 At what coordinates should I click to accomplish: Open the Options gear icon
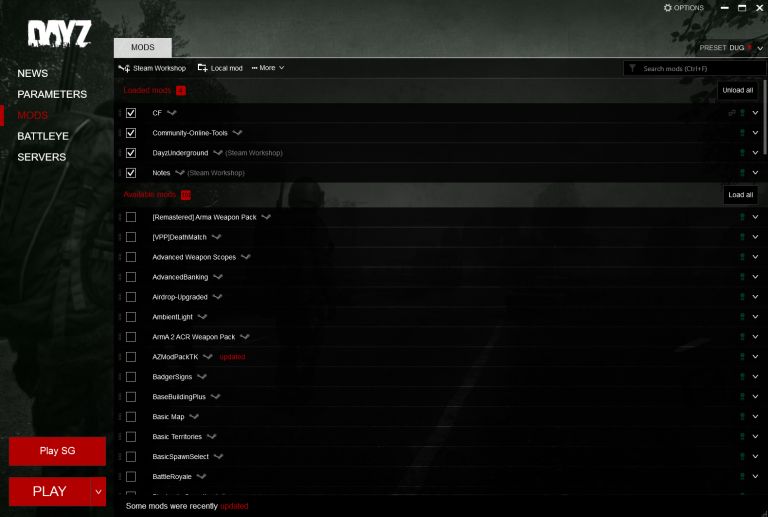(668, 8)
